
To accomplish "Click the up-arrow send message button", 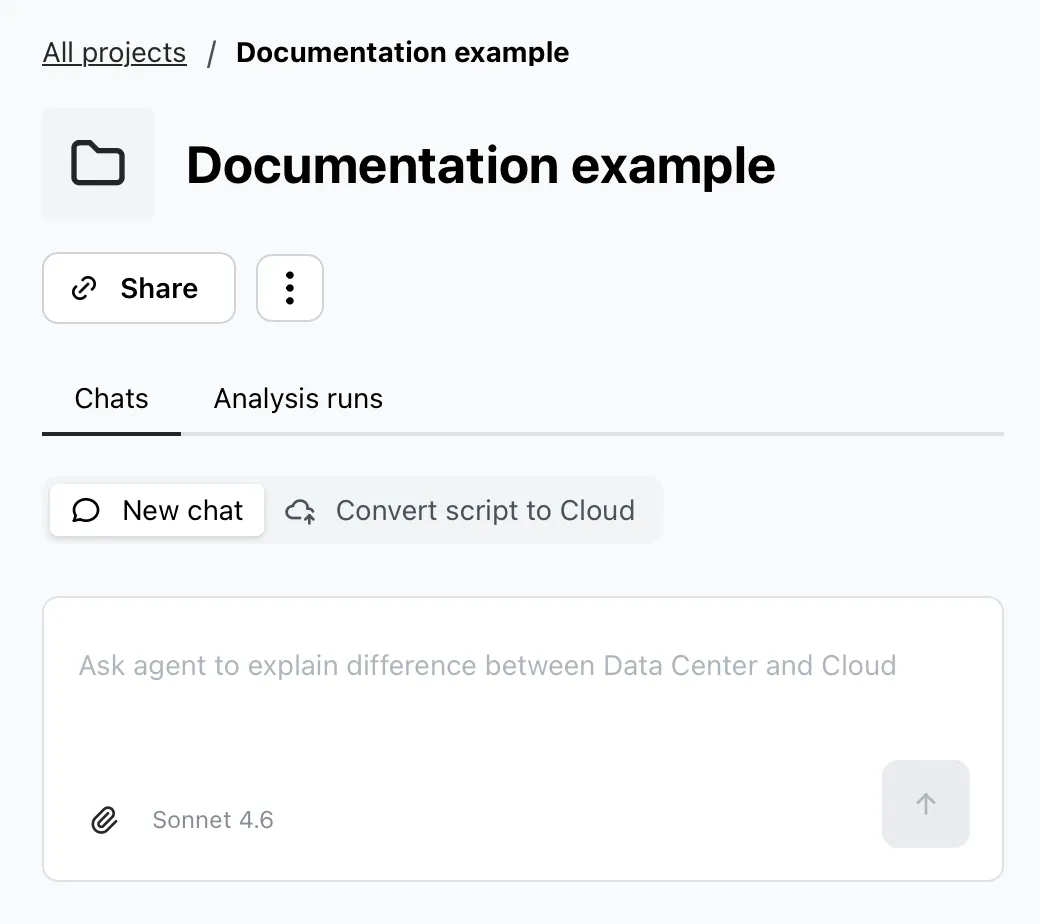I will 925,803.
